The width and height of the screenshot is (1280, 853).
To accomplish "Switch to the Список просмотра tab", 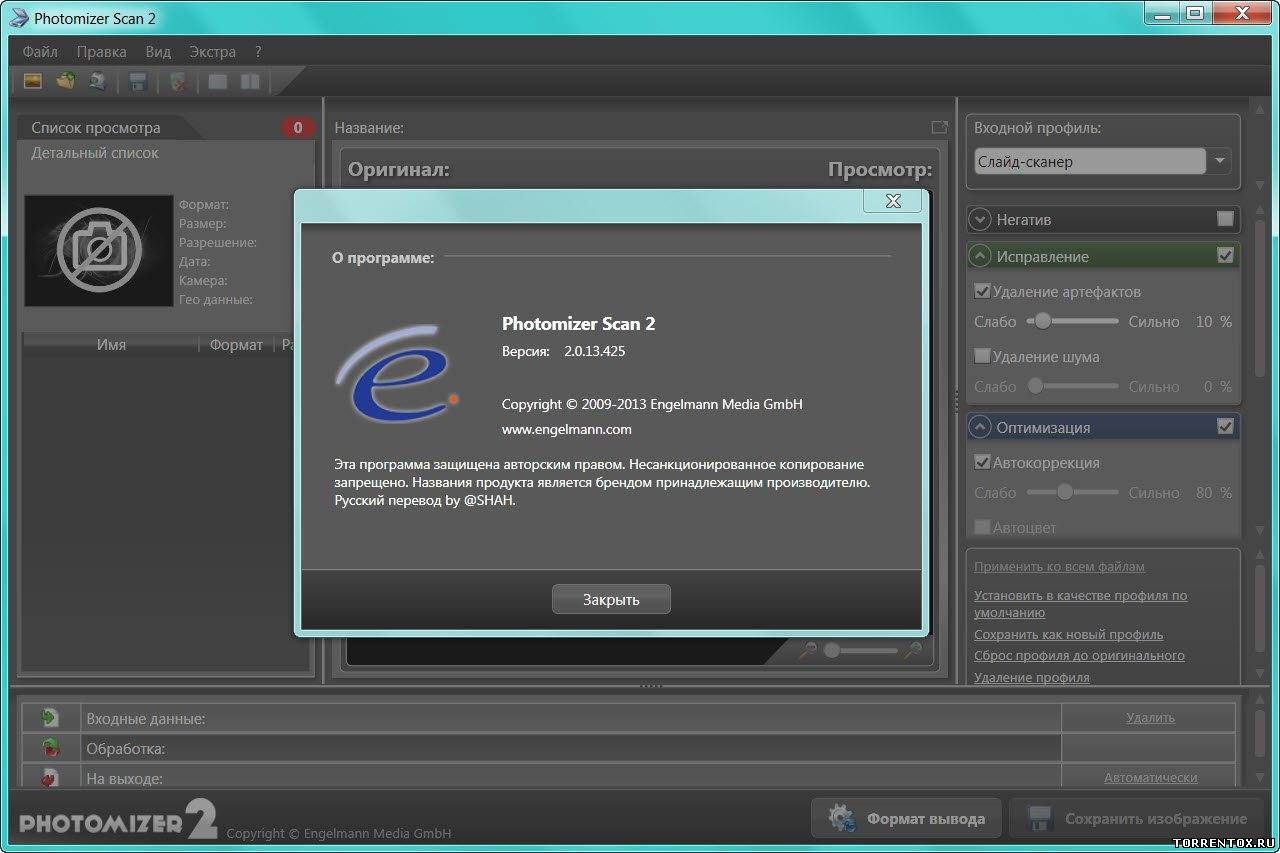I will coord(96,128).
